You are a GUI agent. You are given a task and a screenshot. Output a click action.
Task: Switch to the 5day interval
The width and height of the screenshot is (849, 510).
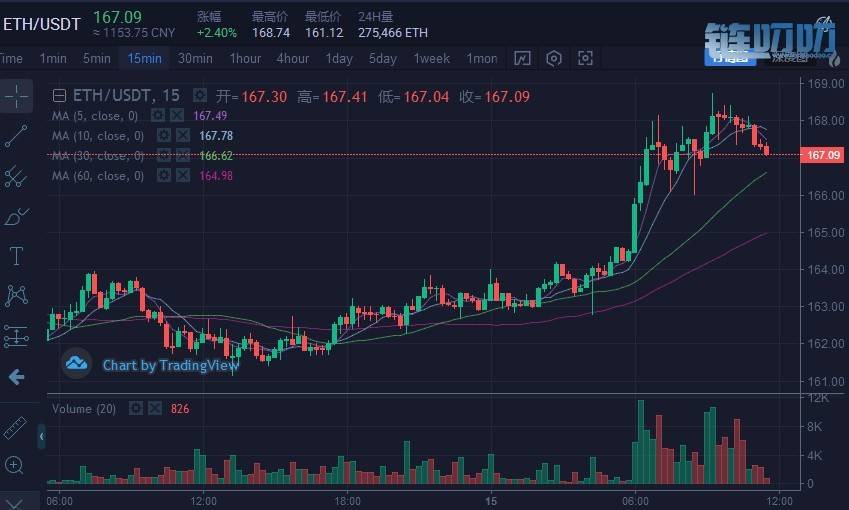point(383,58)
